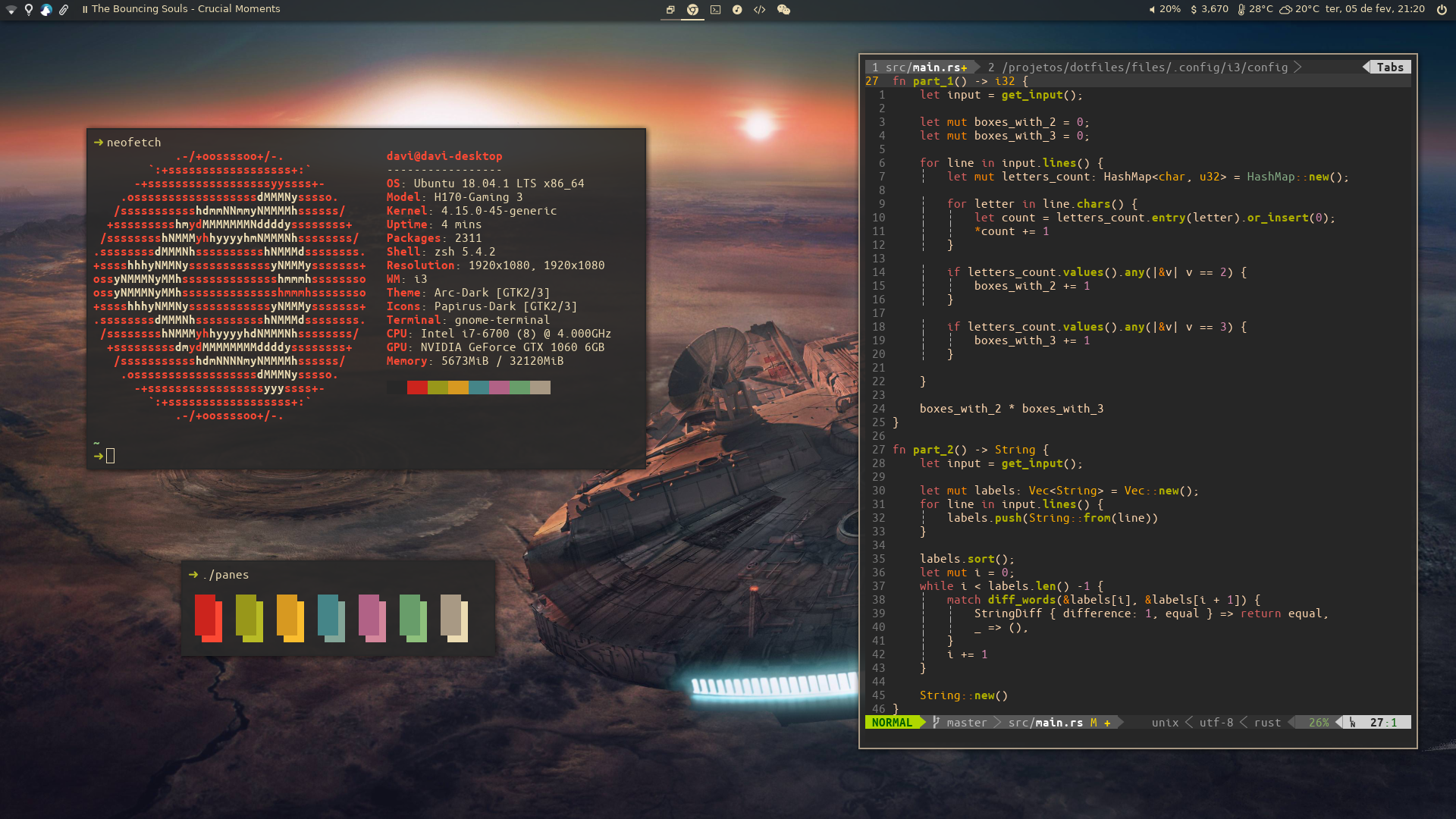Select vim tab 2 i3/config path
The width and height of the screenshot is (1456, 819).
pyautogui.click(x=1137, y=67)
